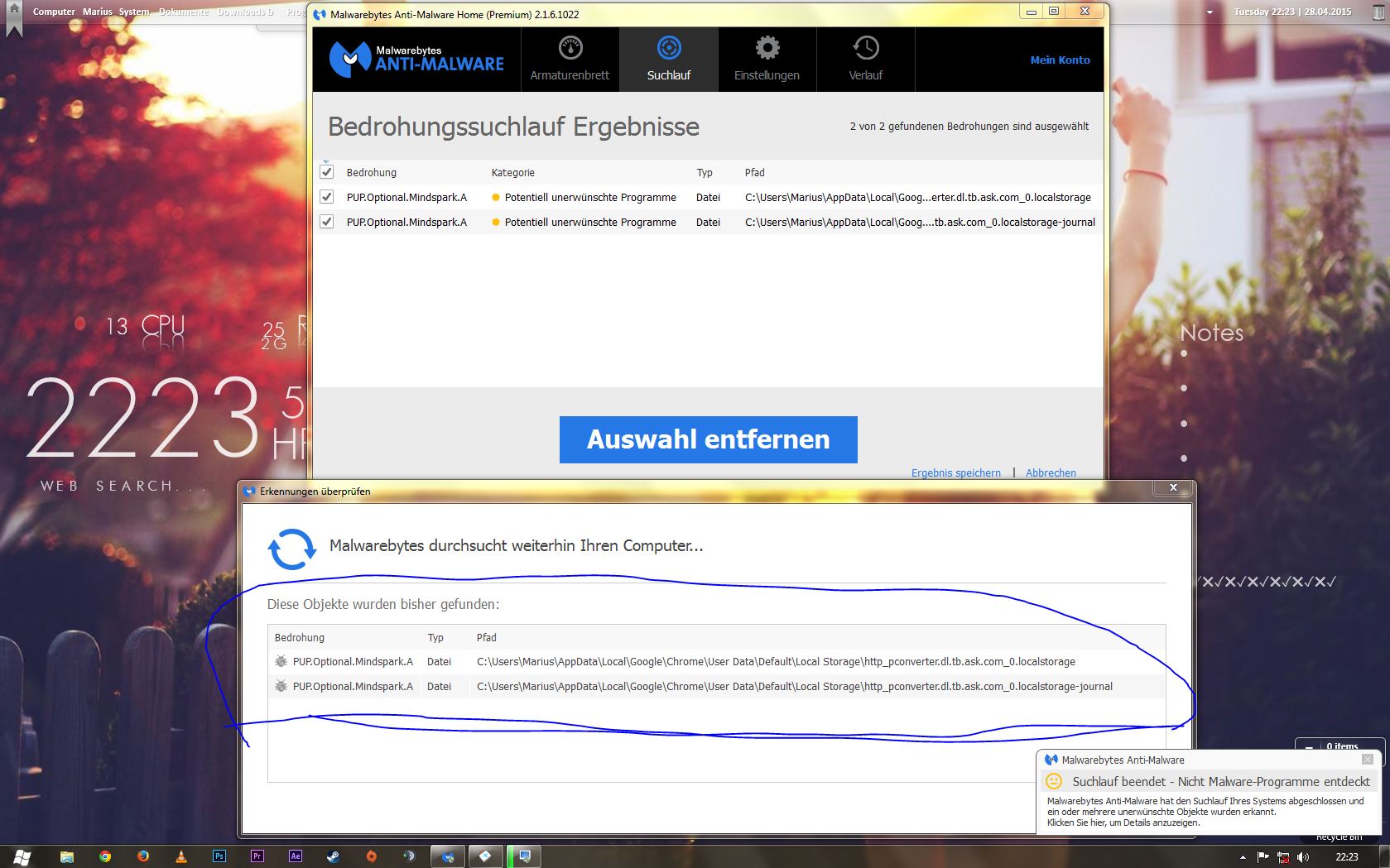Launch Google Chrome from the taskbar
Image resolution: width=1390 pixels, height=868 pixels.
[x=105, y=856]
